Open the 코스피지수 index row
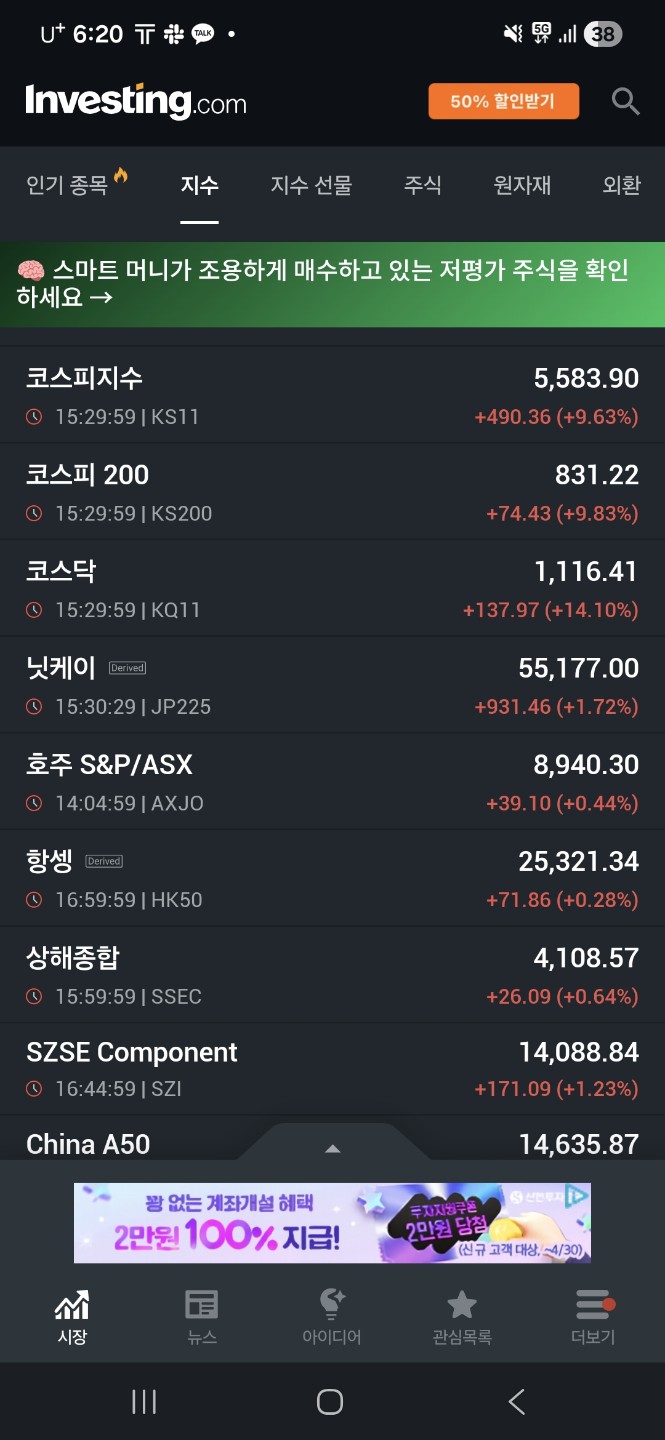This screenshot has width=665, height=1440. 332,395
